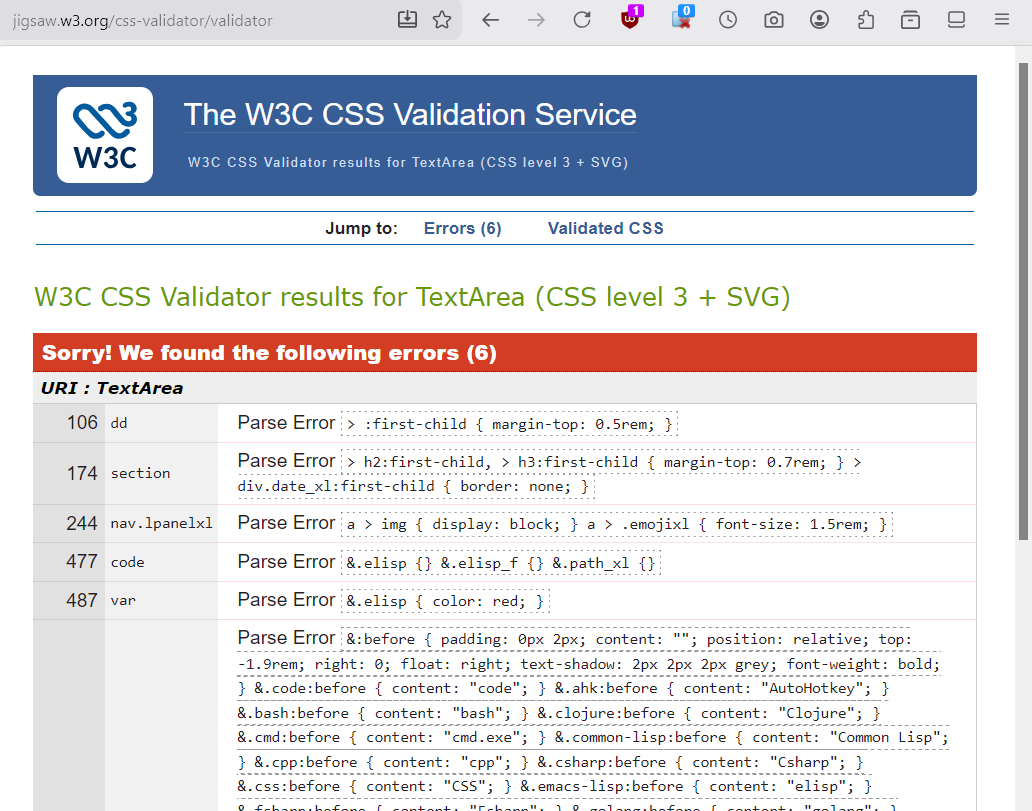Click the 'URI : TextArea' heading
The width and height of the screenshot is (1032, 811).
coord(112,388)
